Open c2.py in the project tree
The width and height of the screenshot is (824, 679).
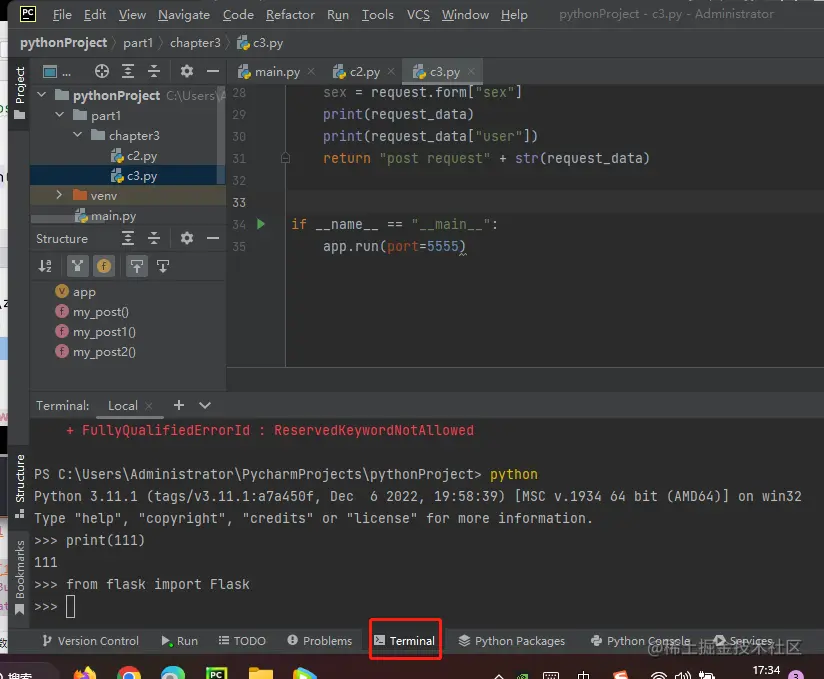click(x=134, y=156)
